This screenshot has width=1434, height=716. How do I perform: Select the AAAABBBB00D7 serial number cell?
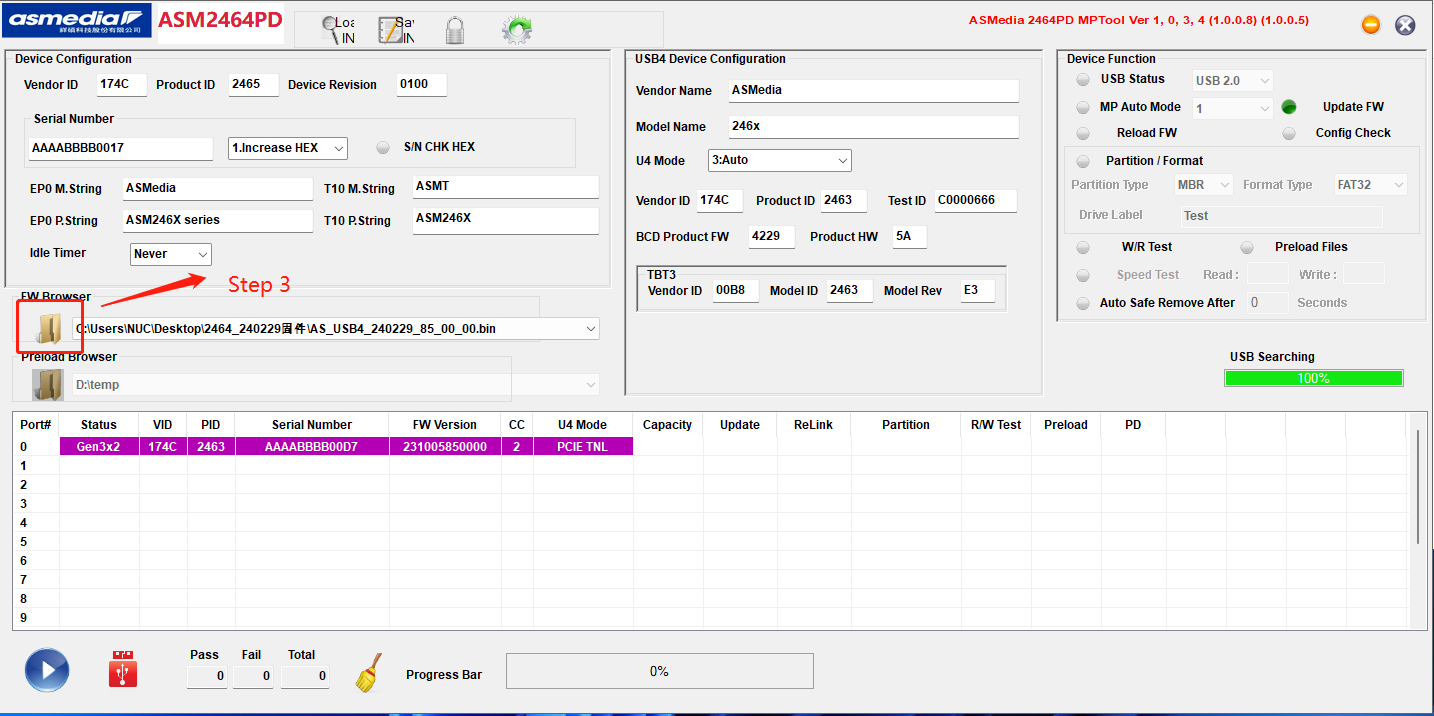[312, 447]
